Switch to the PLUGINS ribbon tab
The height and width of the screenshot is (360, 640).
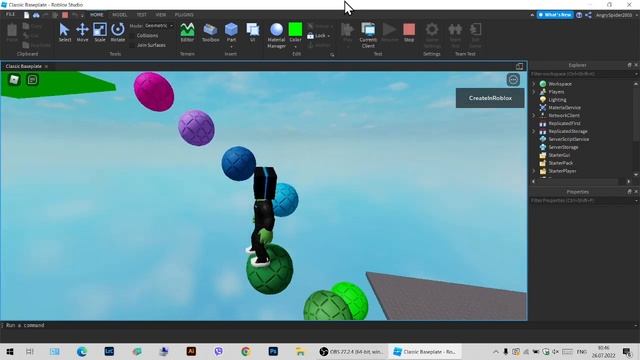coord(184,15)
